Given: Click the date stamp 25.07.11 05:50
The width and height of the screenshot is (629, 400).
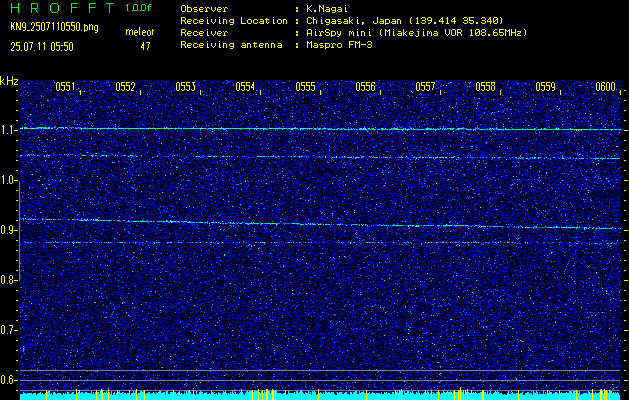Looking at the screenshot, I should (42, 47).
